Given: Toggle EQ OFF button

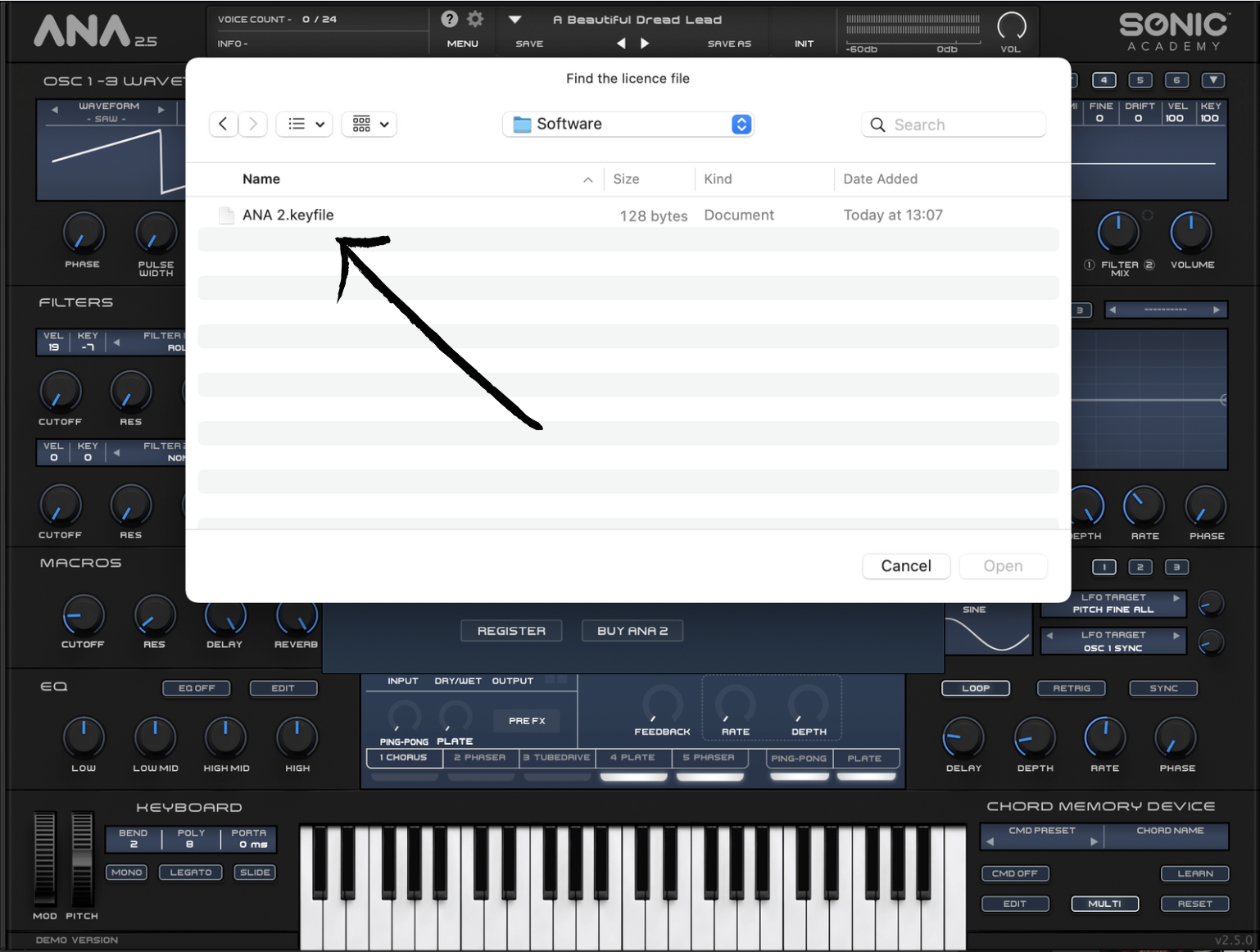Looking at the screenshot, I should pyautogui.click(x=197, y=688).
